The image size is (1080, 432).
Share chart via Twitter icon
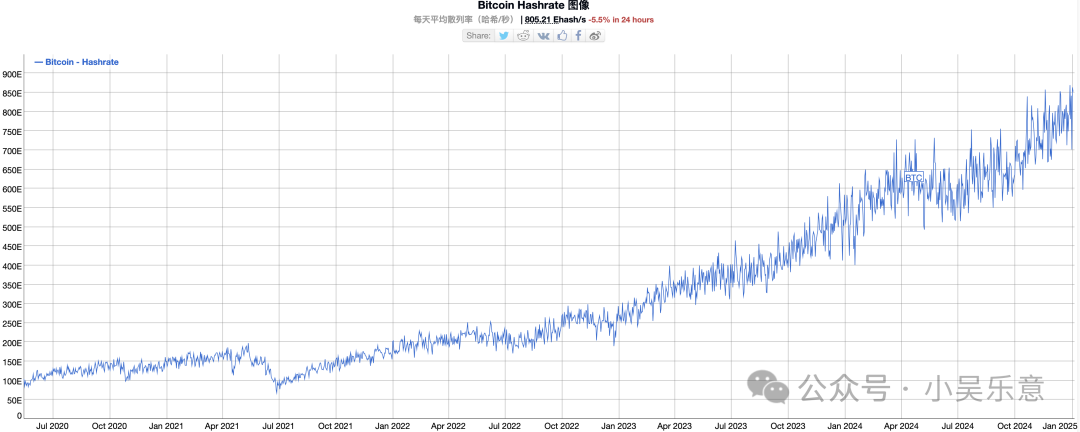point(504,35)
